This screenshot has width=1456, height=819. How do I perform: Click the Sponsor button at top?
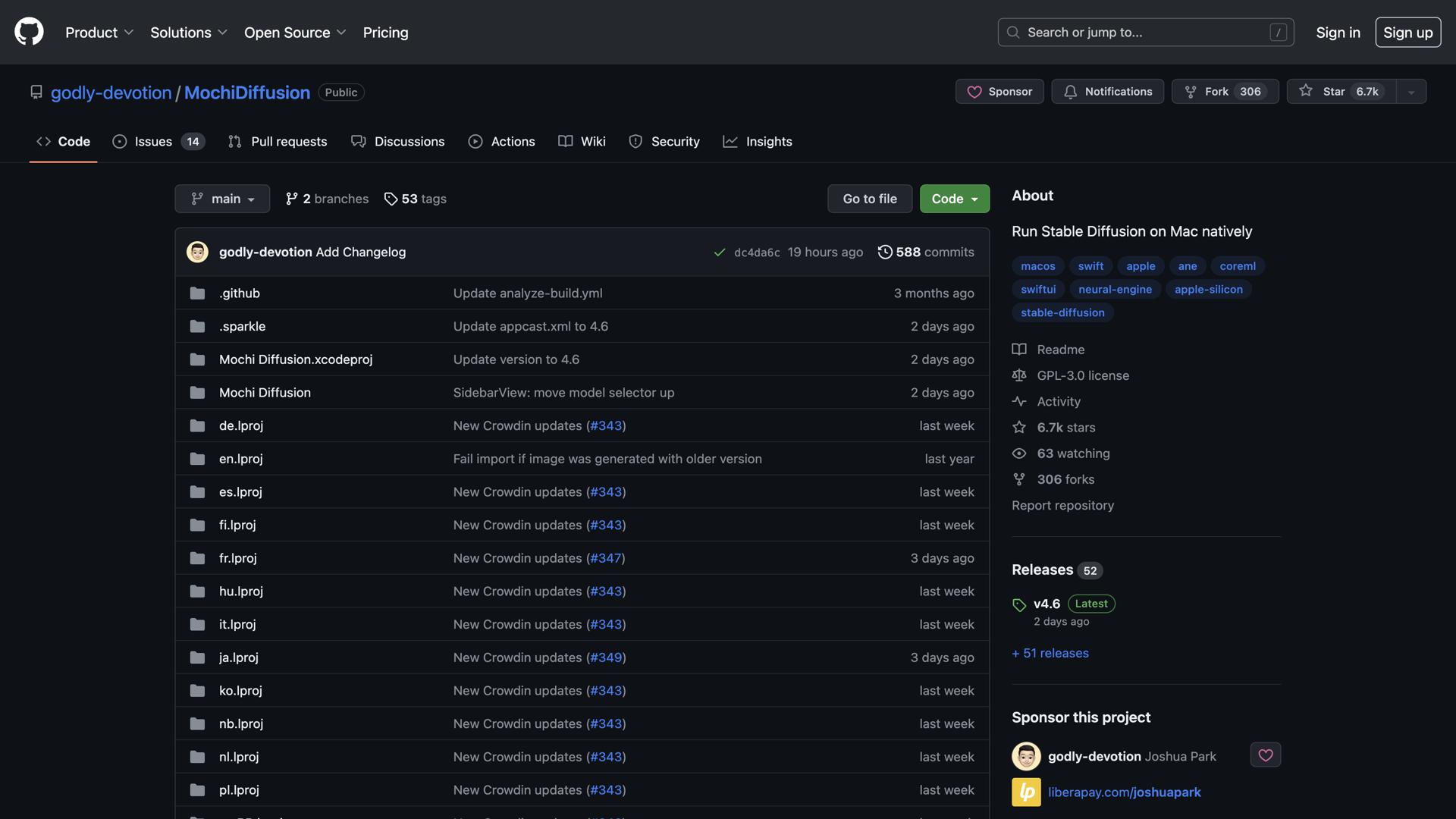999,91
